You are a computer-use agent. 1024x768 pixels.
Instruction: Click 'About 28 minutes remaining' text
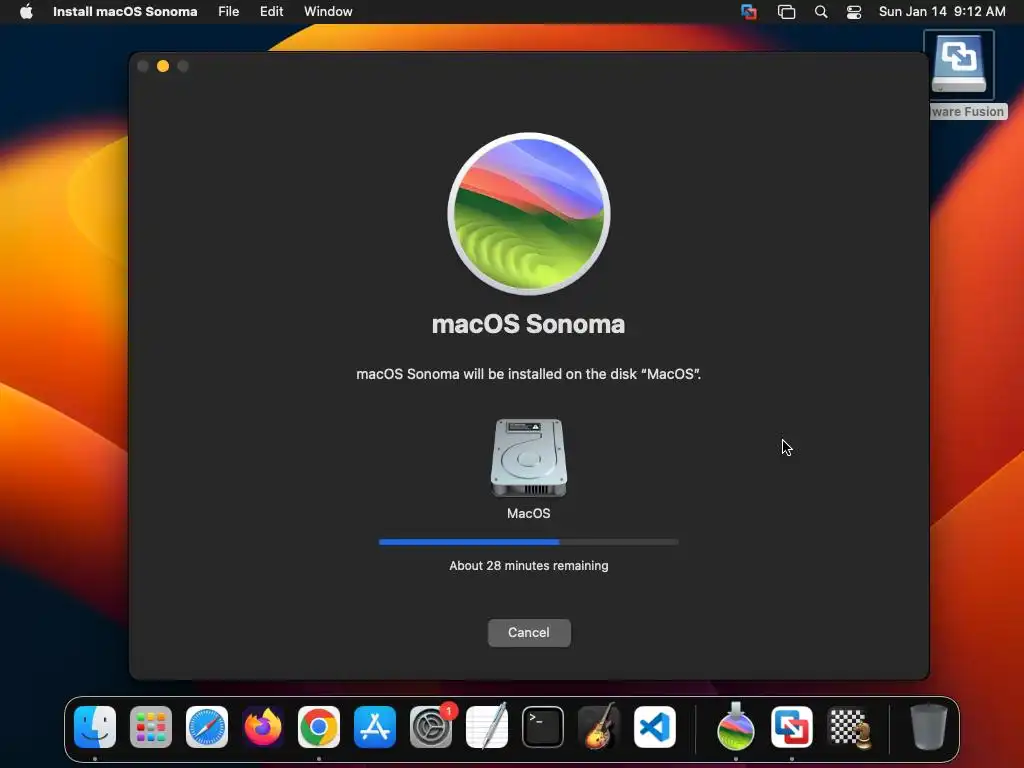529,566
